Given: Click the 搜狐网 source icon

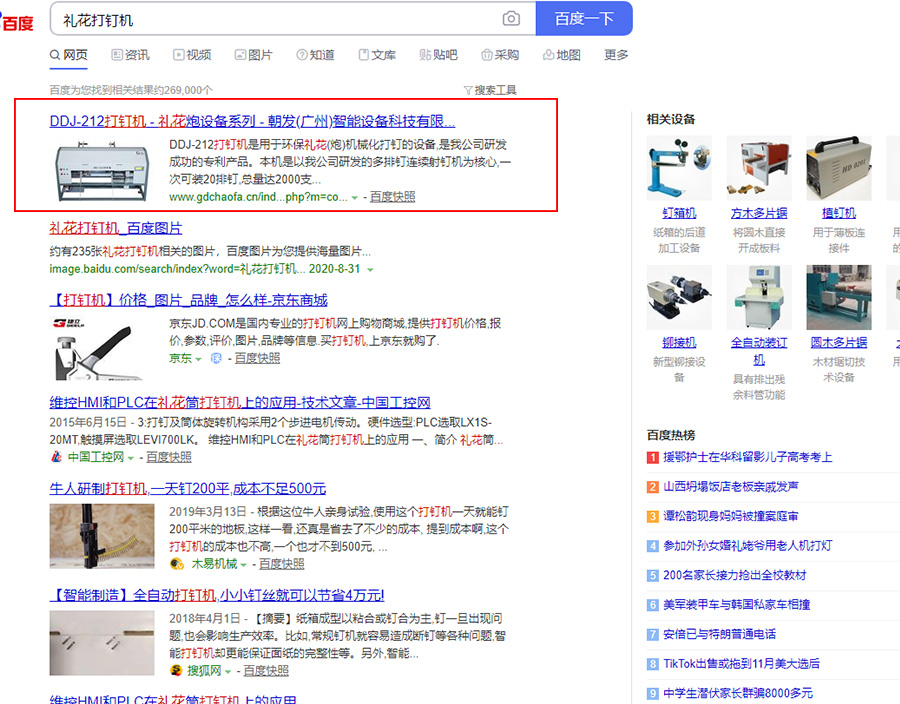Looking at the screenshot, I should (176, 671).
